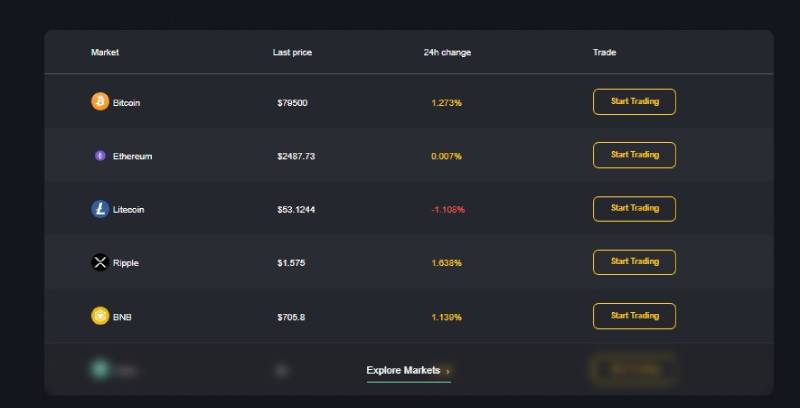Click the black Ripple X icon

click(x=100, y=263)
